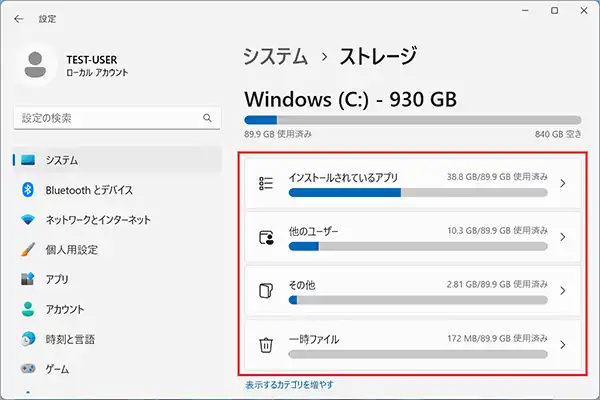
Task: Click the TEST-USER profile avatar
Action: [x=35, y=65]
